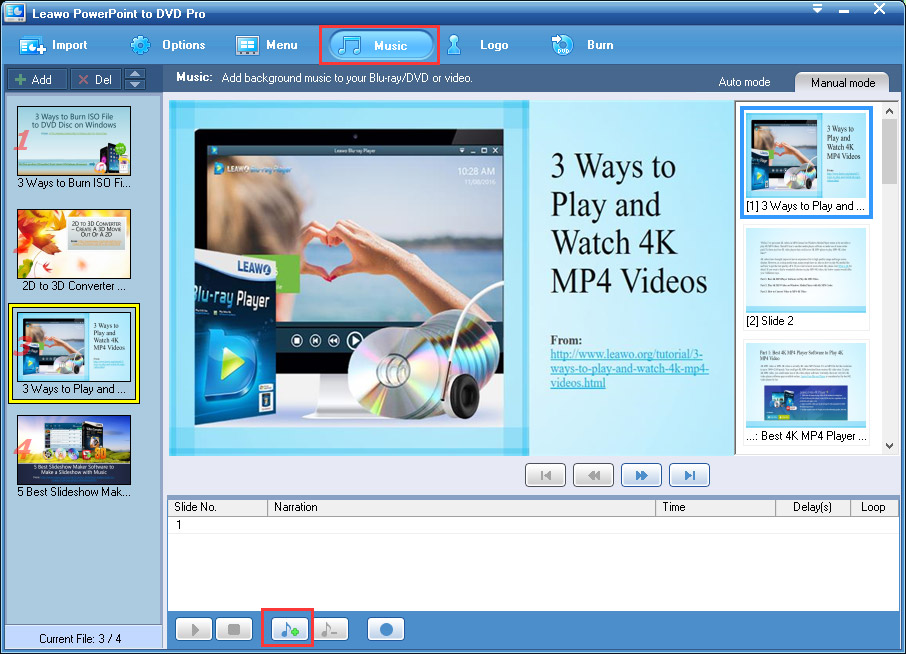Click the Del button
Image resolution: width=906 pixels, height=654 pixels.
95,79
